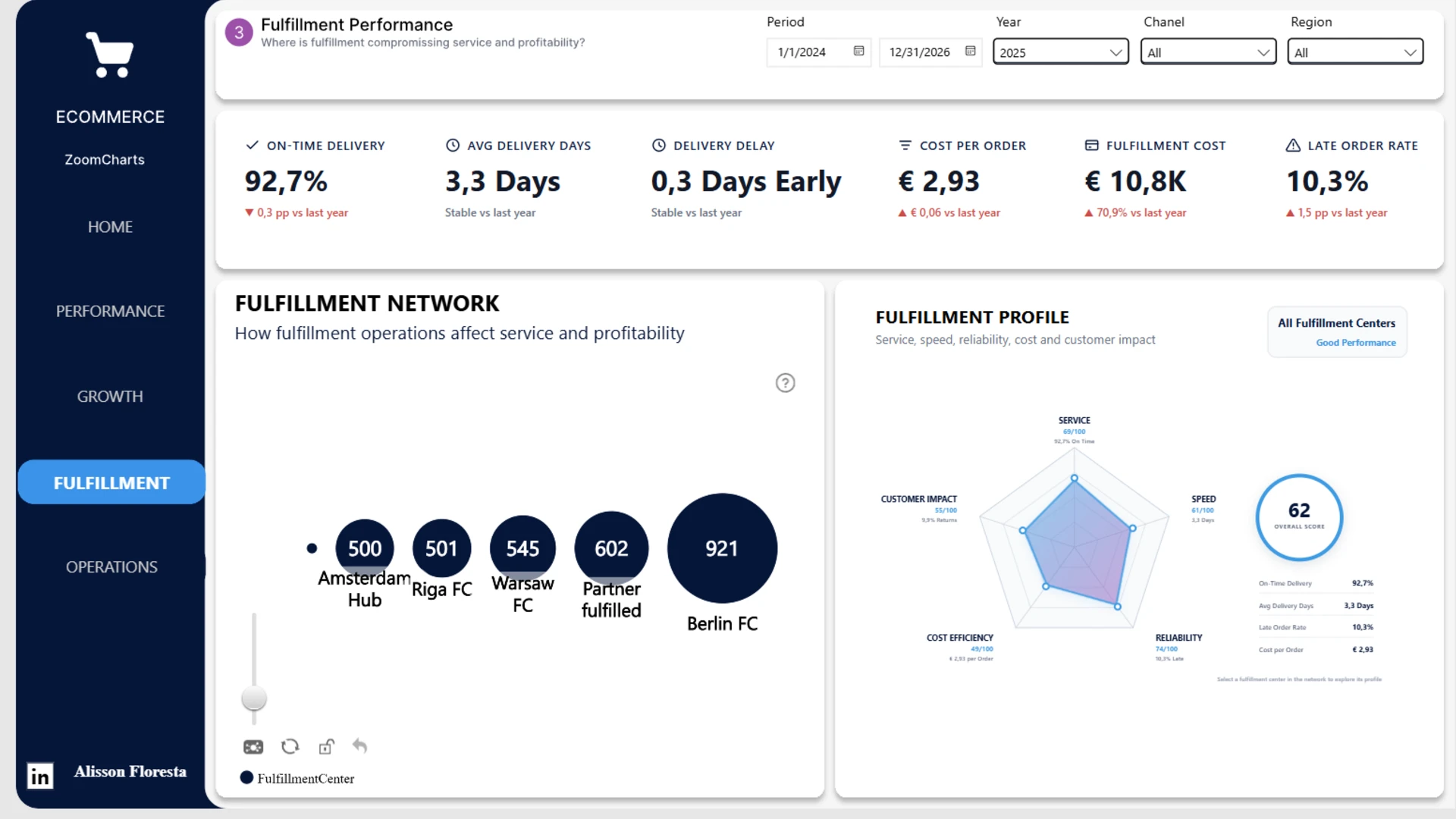Click the overall score 62 gauge
The width and height of the screenshot is (1456, 819).
[1299, 517]
